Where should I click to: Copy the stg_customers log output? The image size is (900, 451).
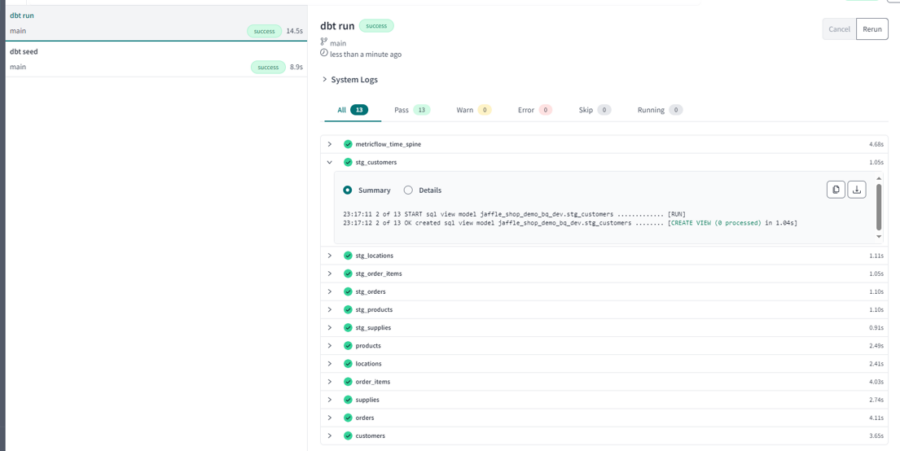pos(836,189)
